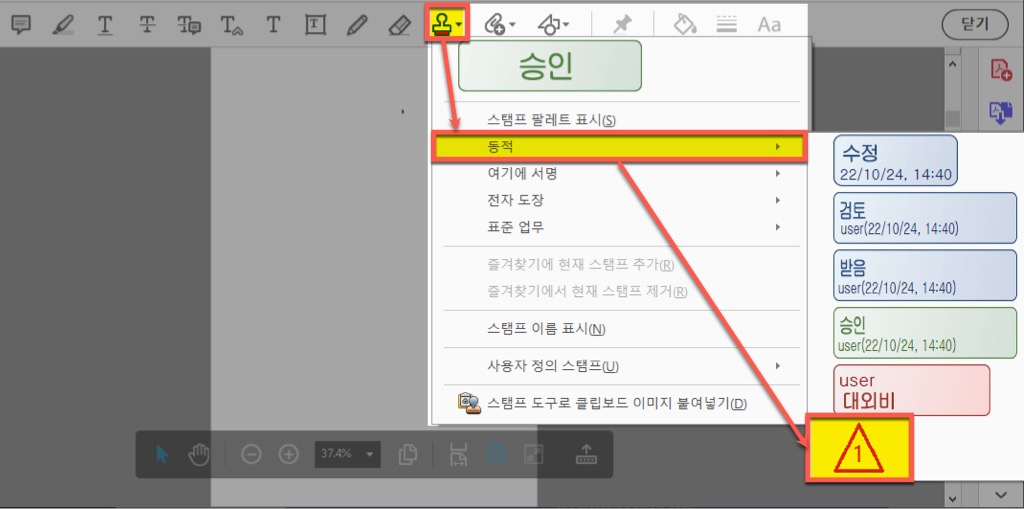Open the Aa text properties
Screen dimensions: 1024x509
769,25
